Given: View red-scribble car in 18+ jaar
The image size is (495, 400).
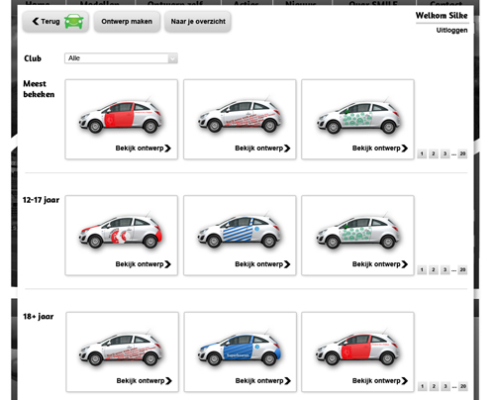Looking at the screenshot, I should (121, 347).
